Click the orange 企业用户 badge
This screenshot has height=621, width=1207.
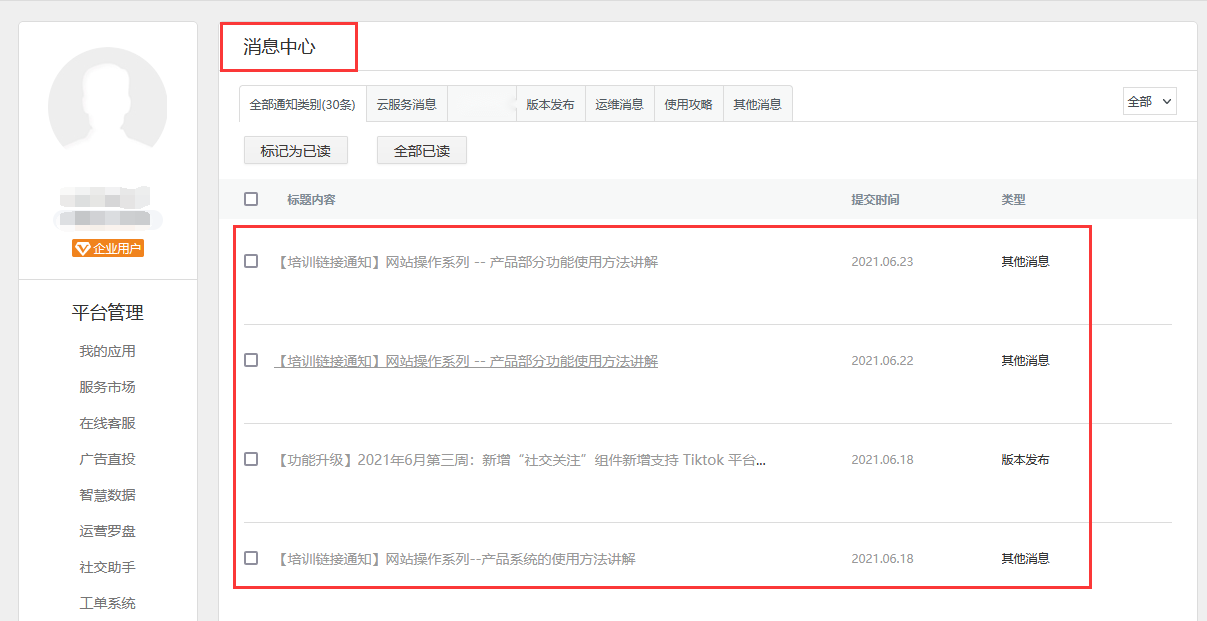(108, 249)
